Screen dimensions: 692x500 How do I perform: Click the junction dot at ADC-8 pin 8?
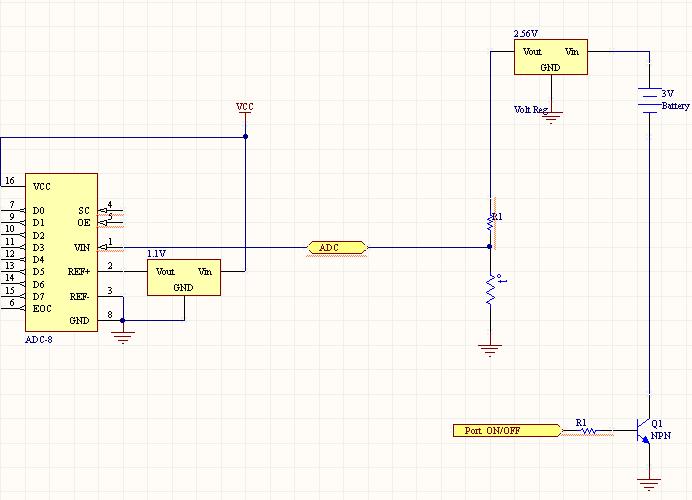(122, 320)
